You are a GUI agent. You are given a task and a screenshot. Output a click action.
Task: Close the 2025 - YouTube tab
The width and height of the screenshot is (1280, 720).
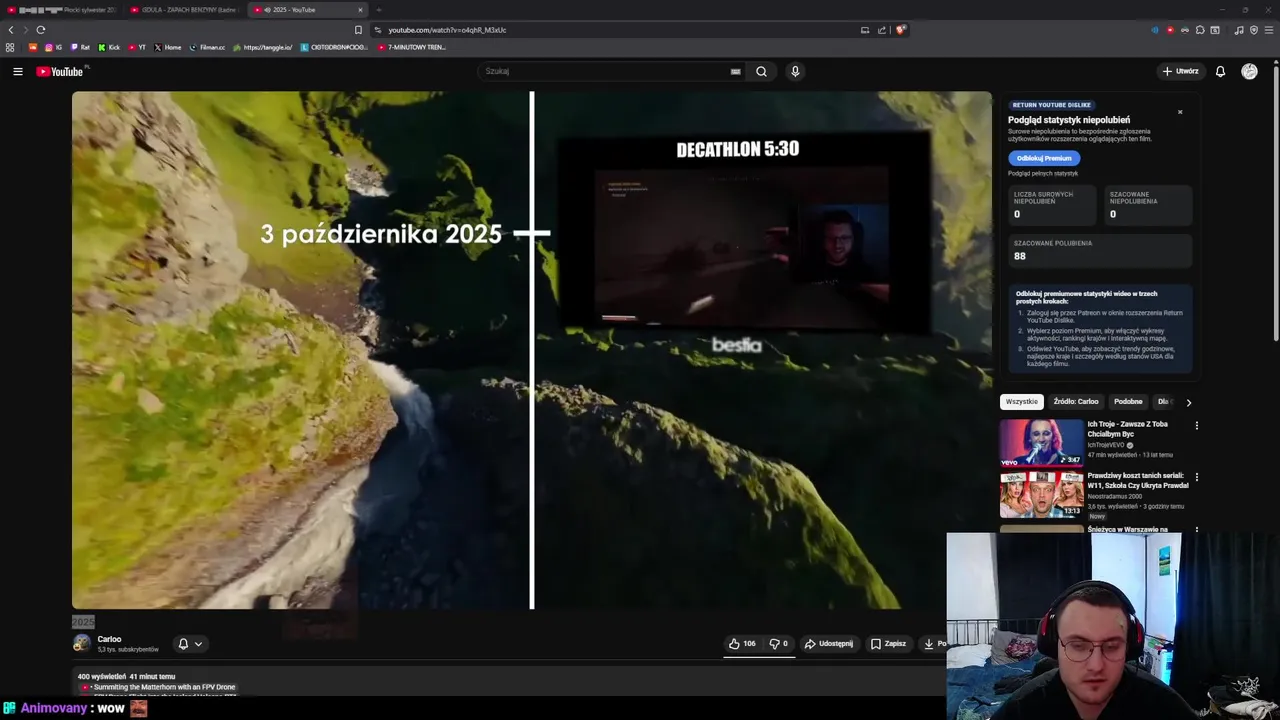click(360, 10)
